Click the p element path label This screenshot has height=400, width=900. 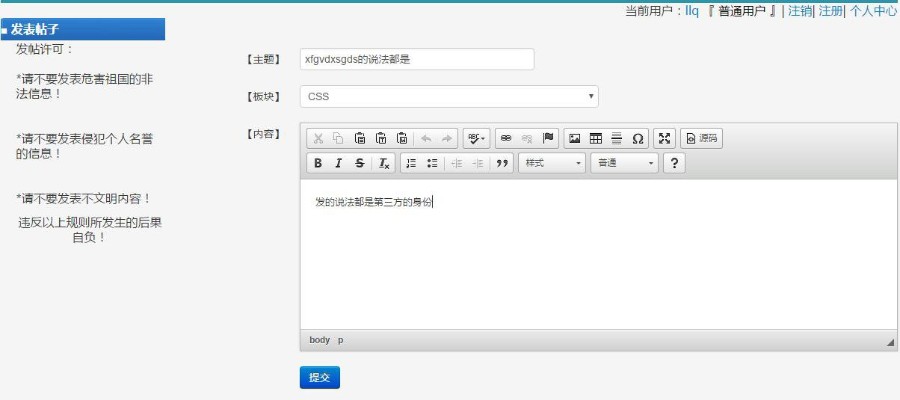pyautogui.click(x=340, y=340)
